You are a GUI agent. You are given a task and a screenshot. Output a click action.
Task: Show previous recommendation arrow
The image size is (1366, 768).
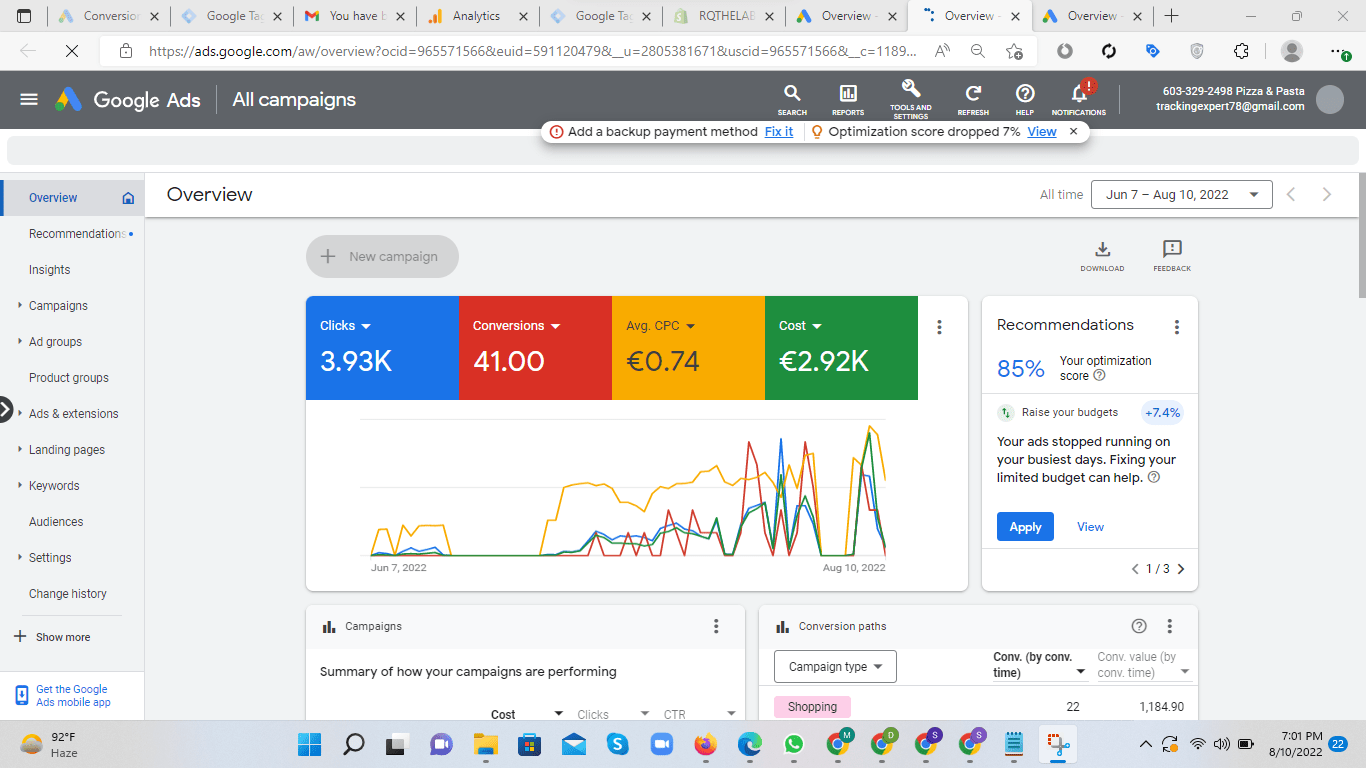click(x=1135, y=569)
